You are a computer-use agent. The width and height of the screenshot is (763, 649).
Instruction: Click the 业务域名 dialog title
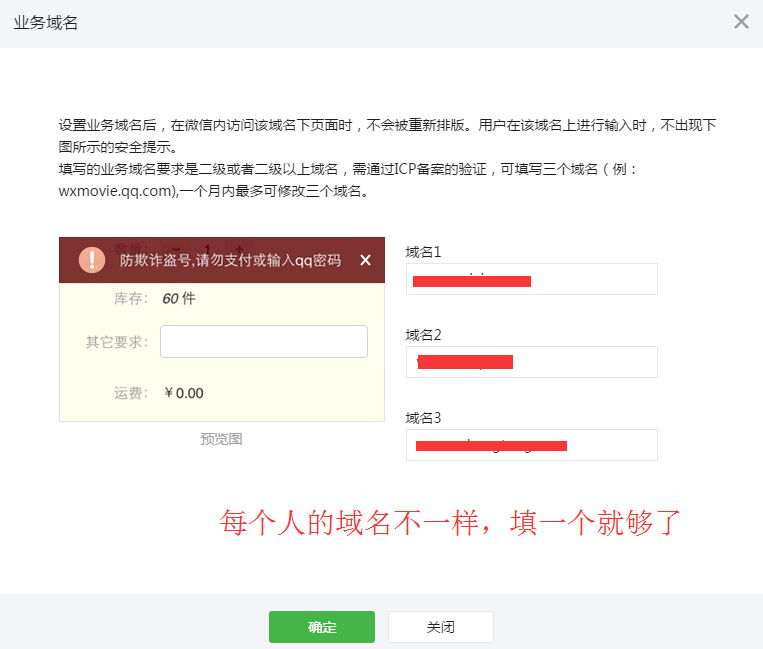[46, 23]
